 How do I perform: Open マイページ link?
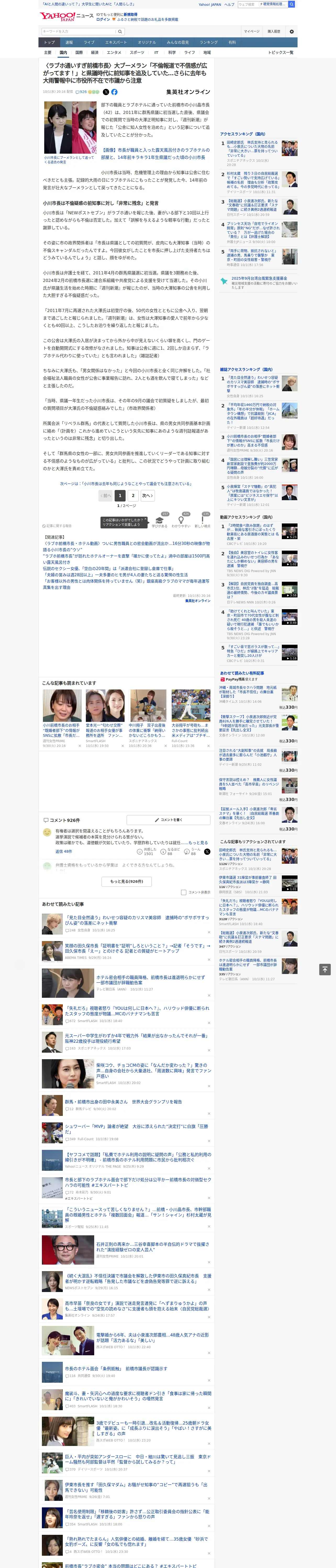(252, 32)
